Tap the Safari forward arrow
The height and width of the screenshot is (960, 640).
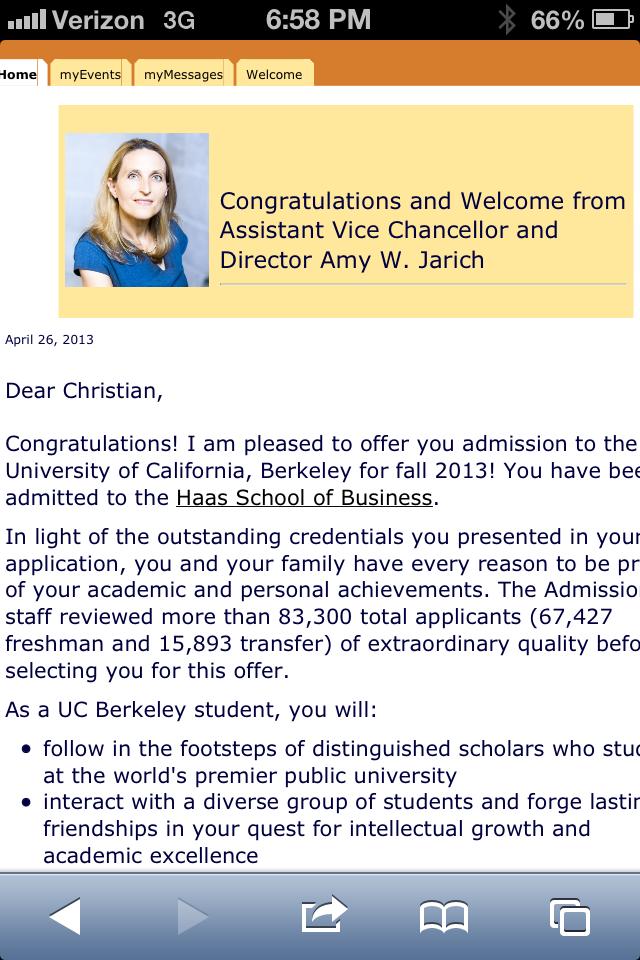coord(192,915)
